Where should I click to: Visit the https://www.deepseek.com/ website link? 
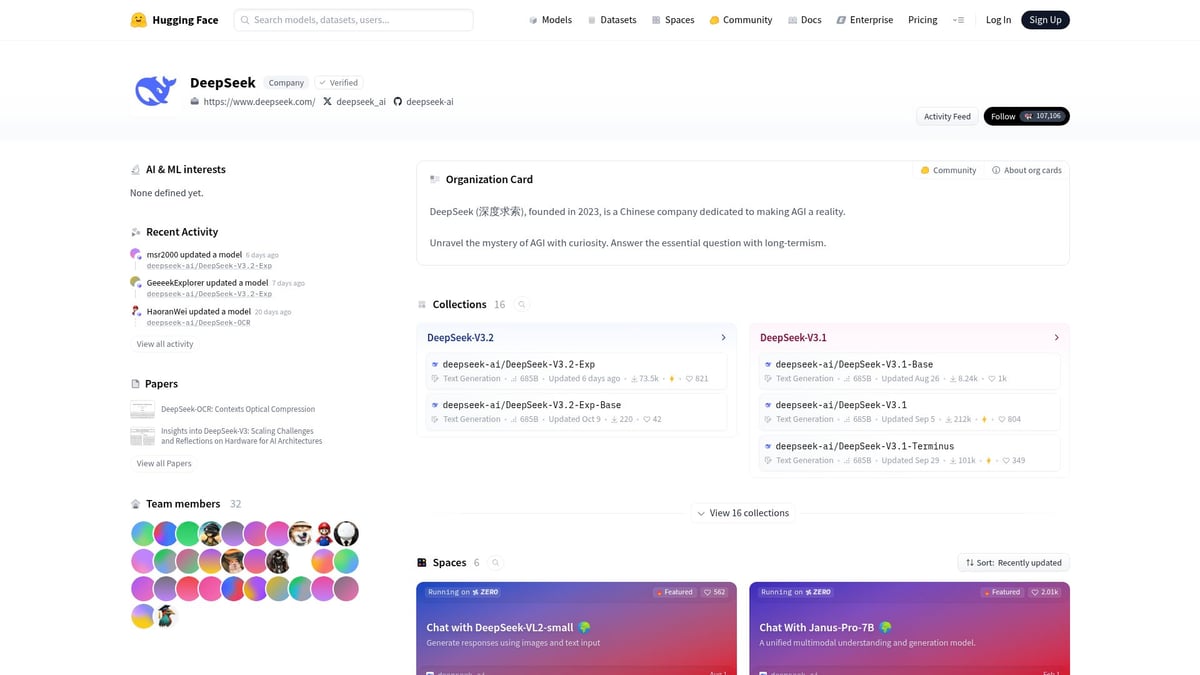tap(253, 102)
